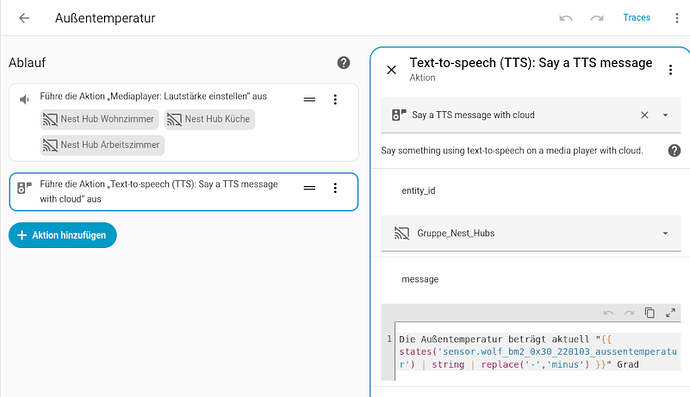Open help for the TTS action description
This screenshot has height=397, width=690.
coord(674,151)
